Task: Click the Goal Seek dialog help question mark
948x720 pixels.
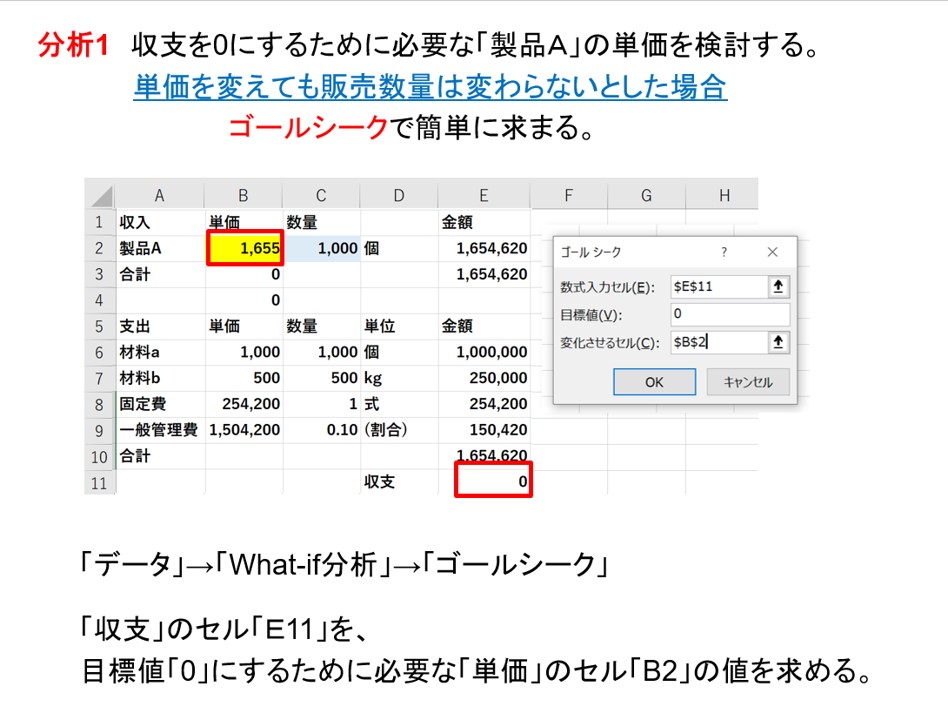Action: [724, 253]
